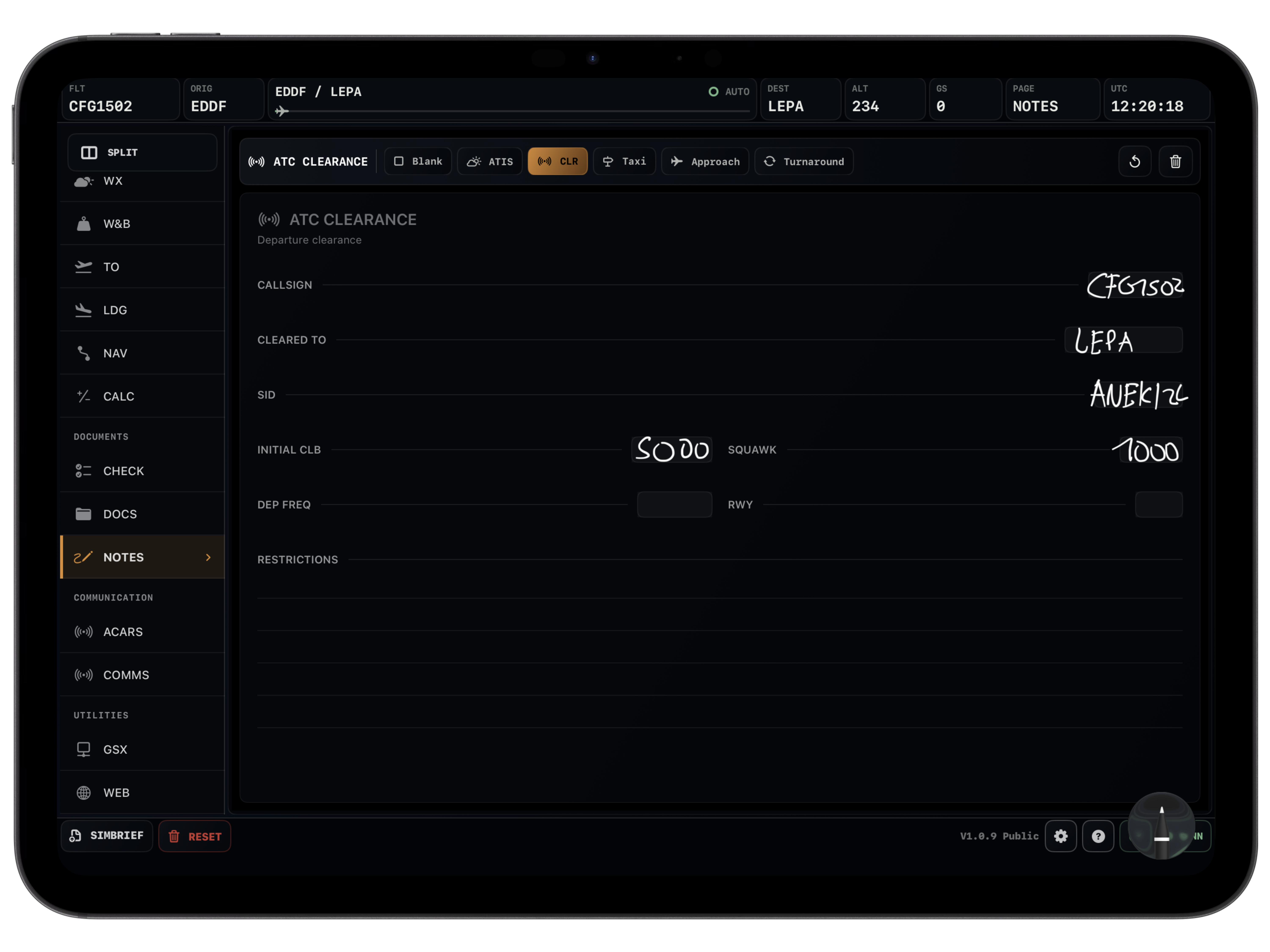Viewport: 1270px width, 952px height.
Task: Click the pen tool floating button
Action: coord(1161,826)
